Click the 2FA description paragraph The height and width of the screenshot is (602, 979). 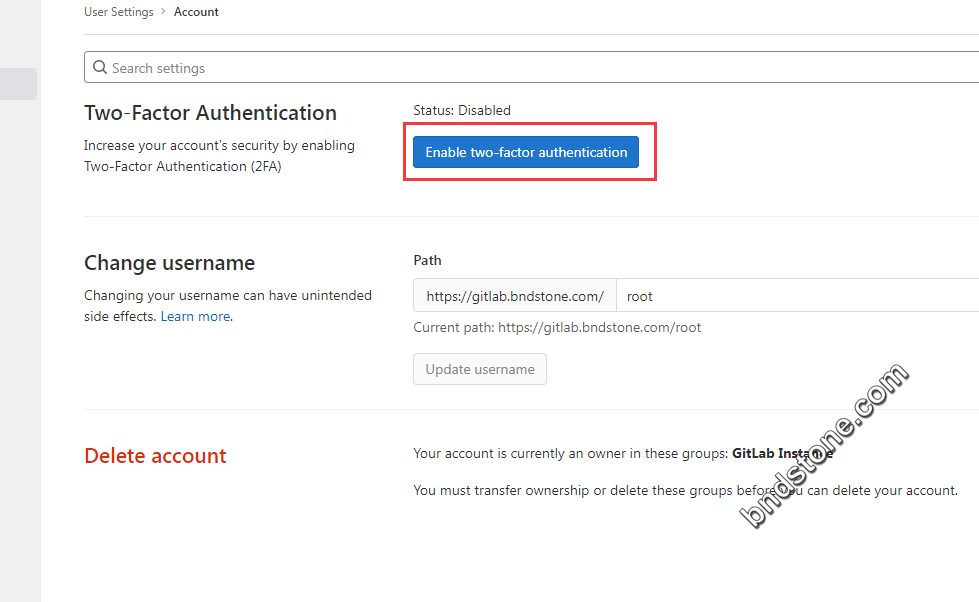(x=219, y=156)
